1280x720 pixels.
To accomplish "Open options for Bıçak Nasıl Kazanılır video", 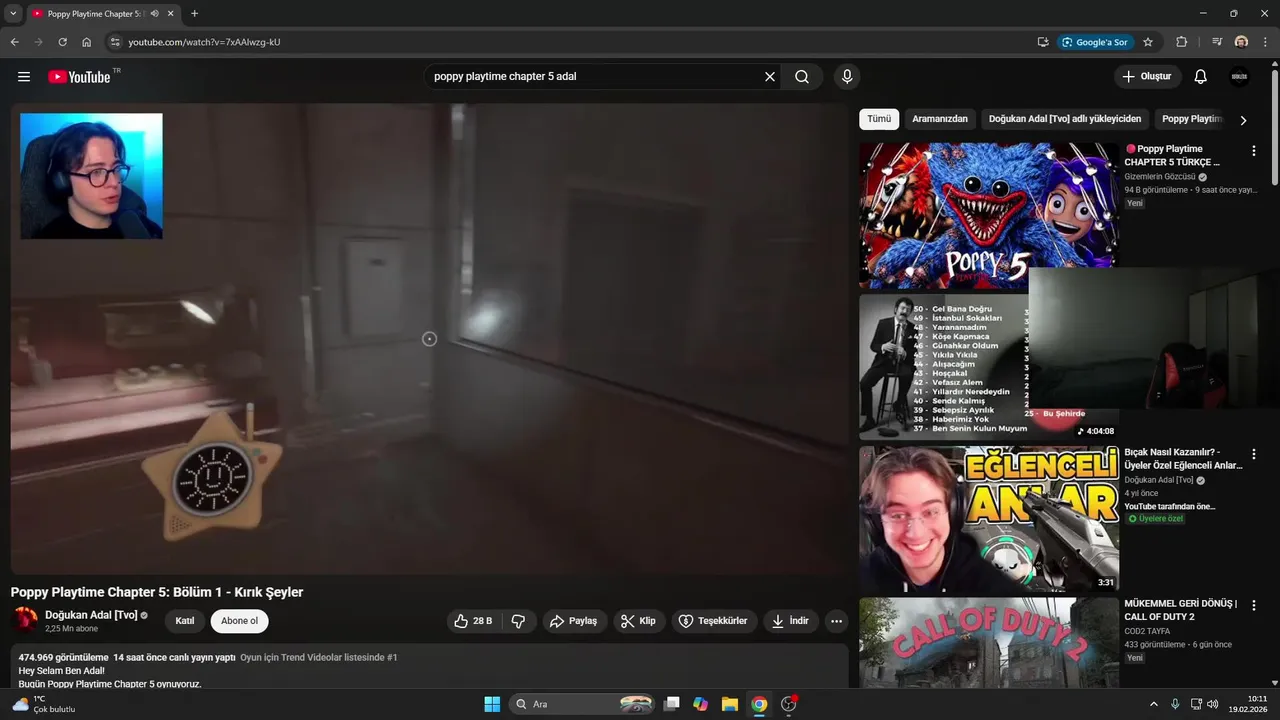I will point(1254,454).
